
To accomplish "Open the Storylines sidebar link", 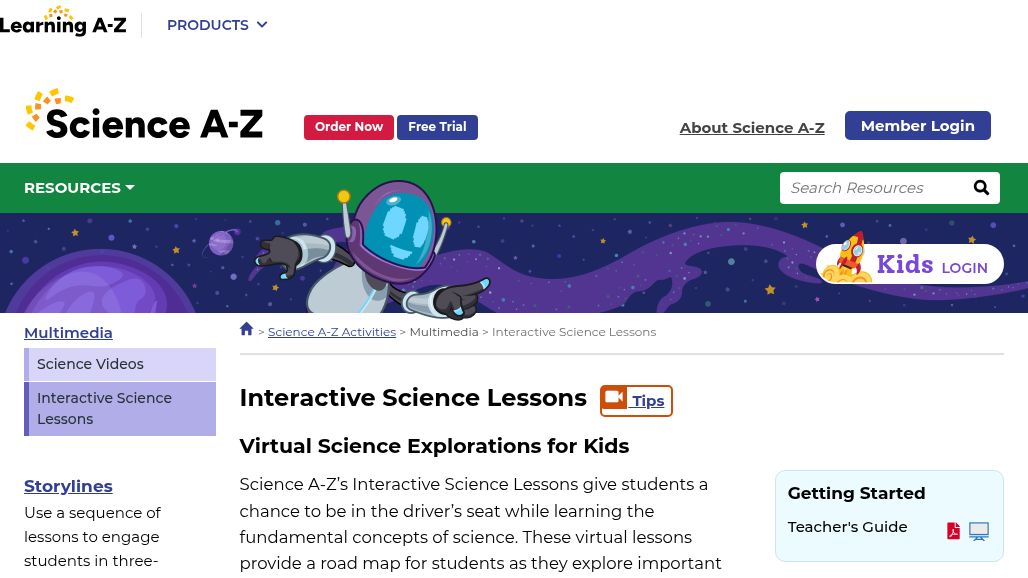I will 68,486.
